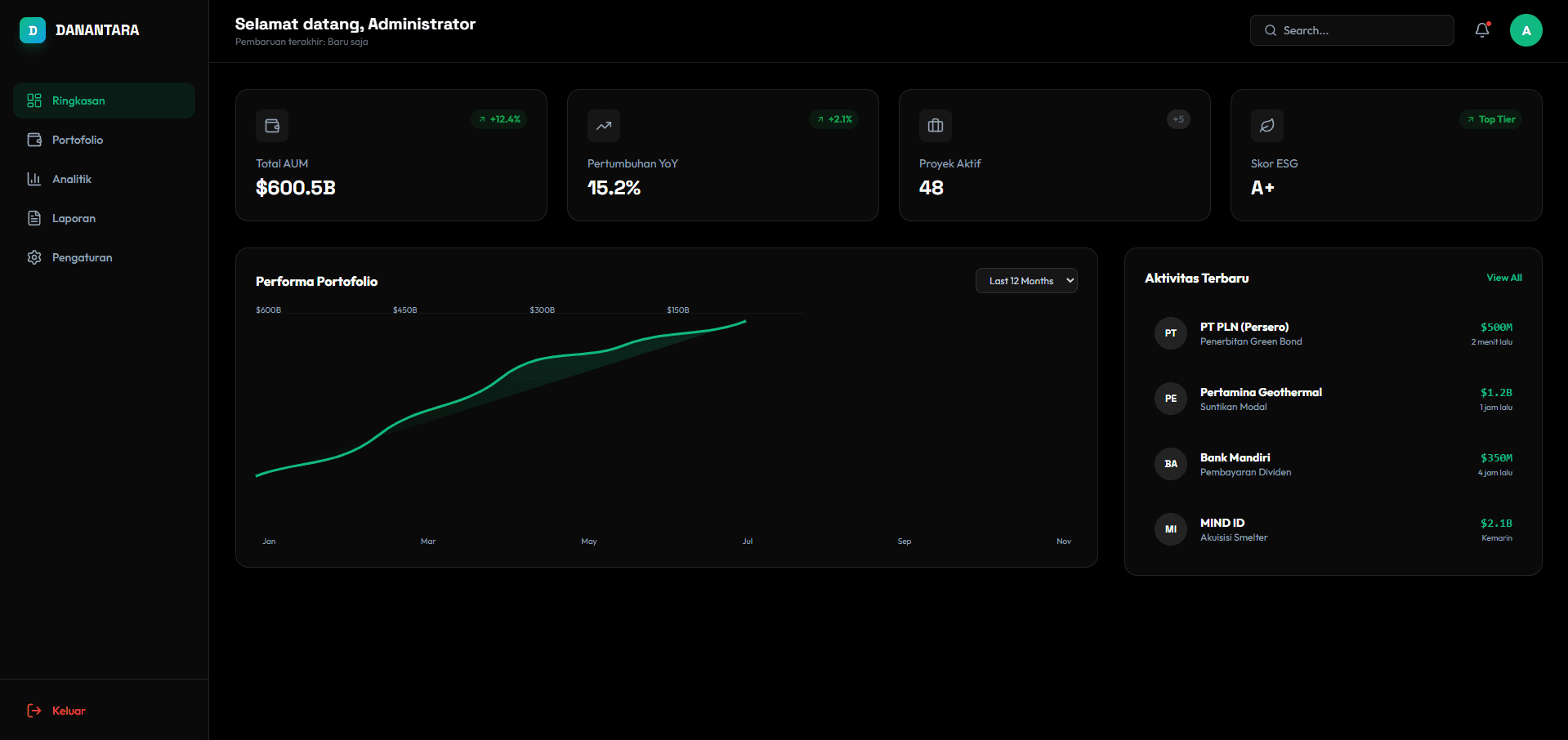The width and height of the screenshot is (1568, 740).
Task: Open Pengaturan settings page
Action: pyautogui.click(x=82, y=257)
